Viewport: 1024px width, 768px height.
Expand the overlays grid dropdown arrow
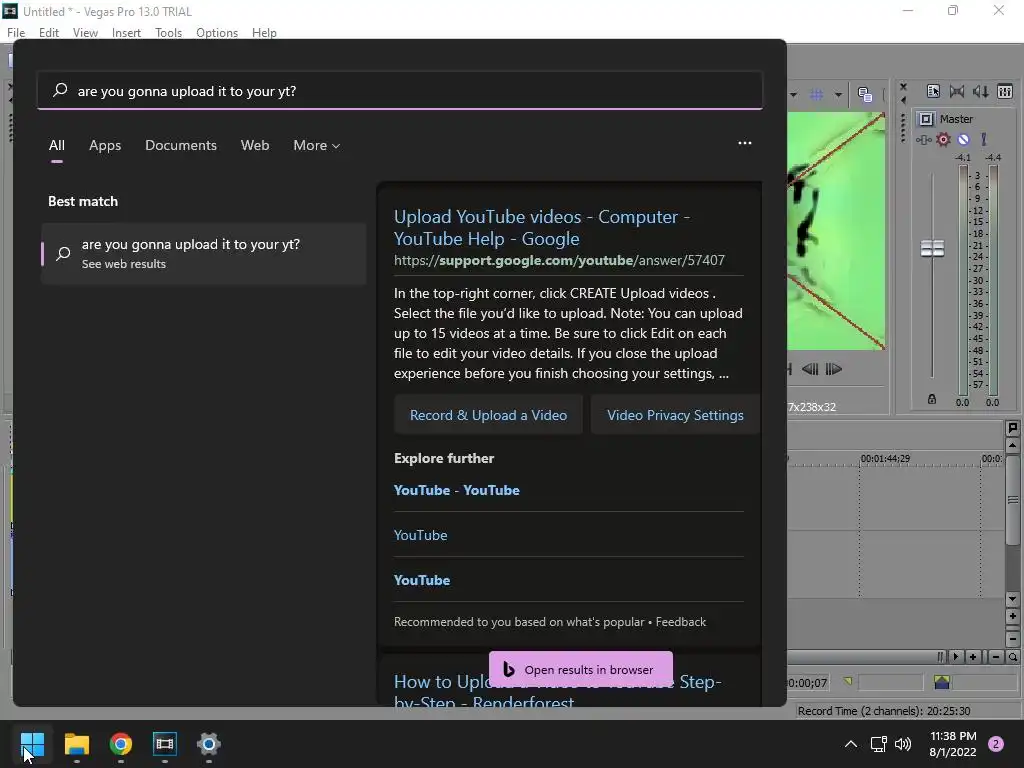click(838, 95)
